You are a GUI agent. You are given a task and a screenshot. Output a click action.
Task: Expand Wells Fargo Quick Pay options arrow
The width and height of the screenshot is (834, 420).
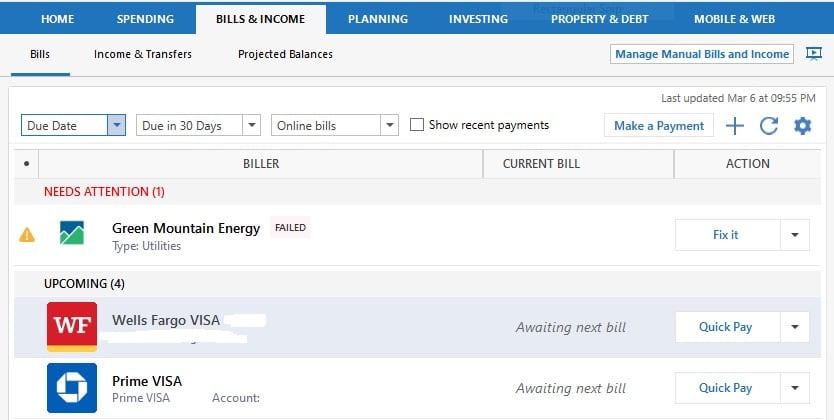(x=794, y=327)
